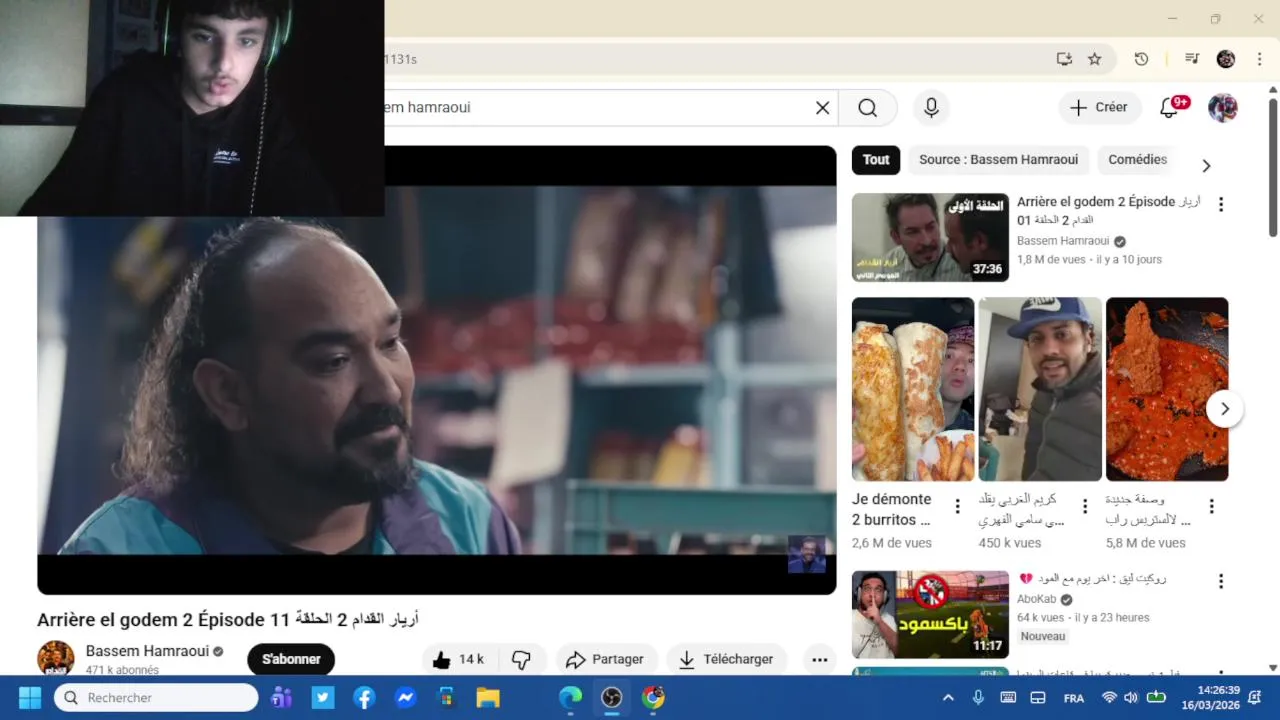
Task: Clear the YouTube search box text
Action: click(x=823, y=108)
